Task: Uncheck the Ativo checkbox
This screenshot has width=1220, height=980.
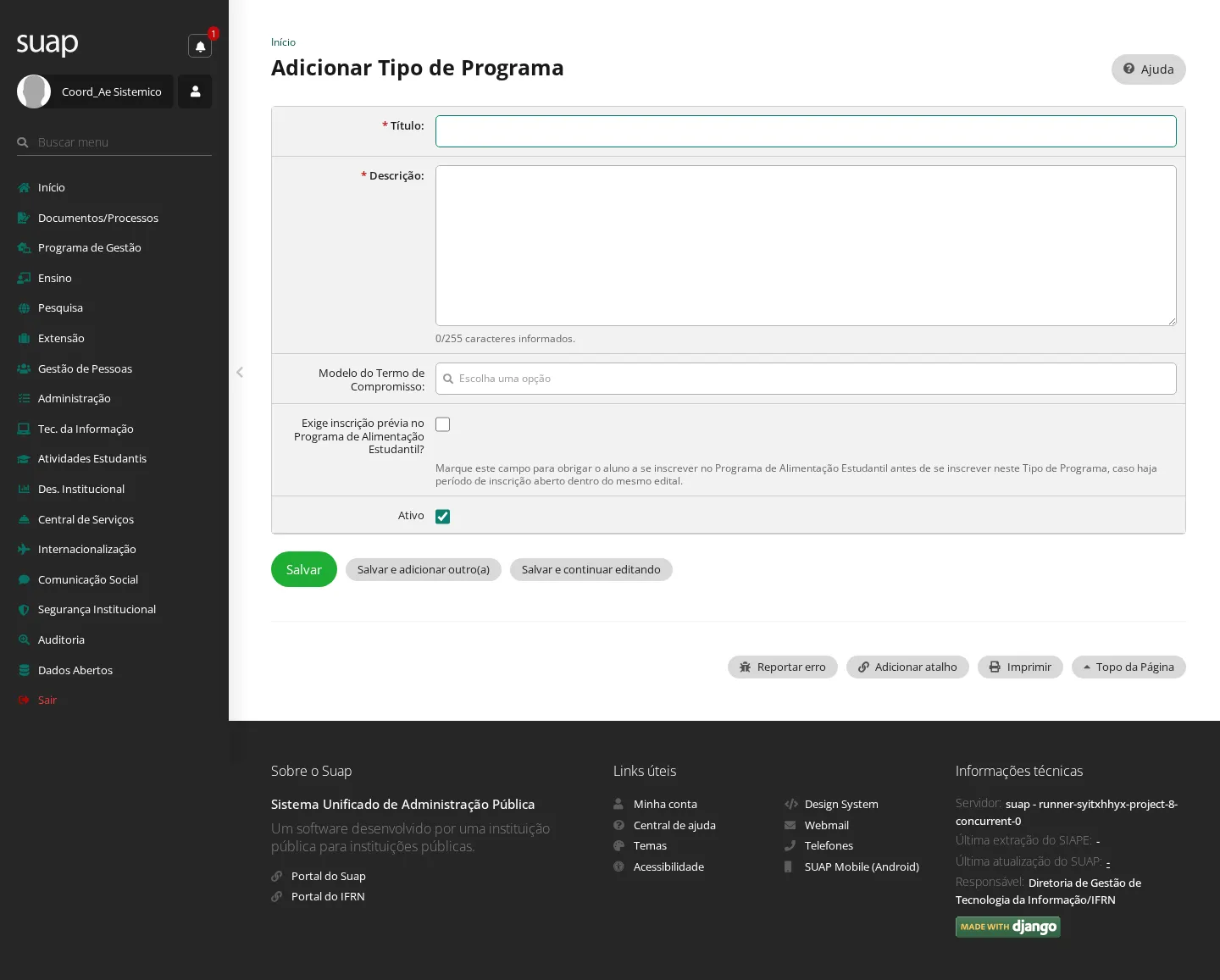Action: pos(442,517)
